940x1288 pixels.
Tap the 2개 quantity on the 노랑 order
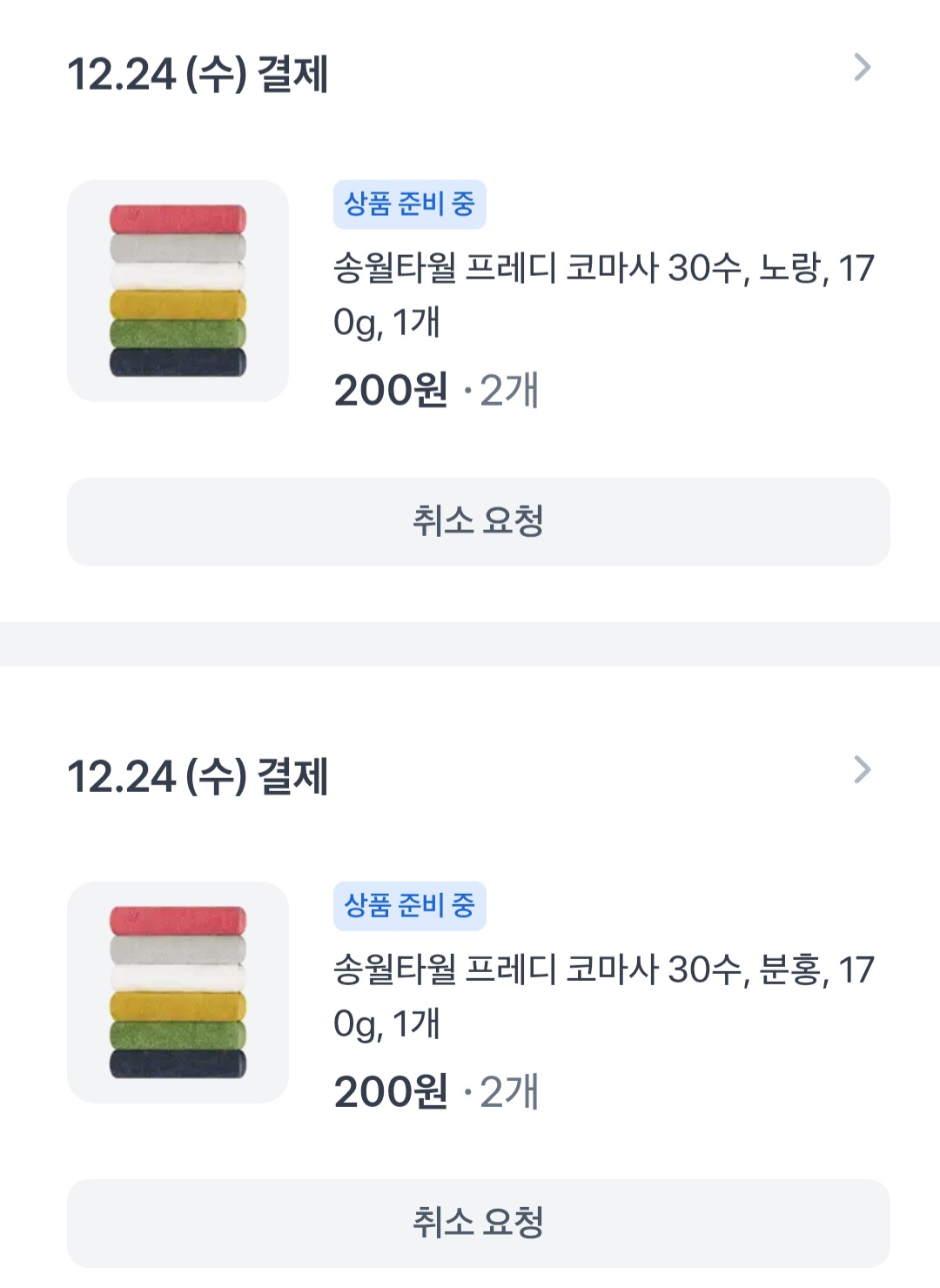click(x=509, y=391)
